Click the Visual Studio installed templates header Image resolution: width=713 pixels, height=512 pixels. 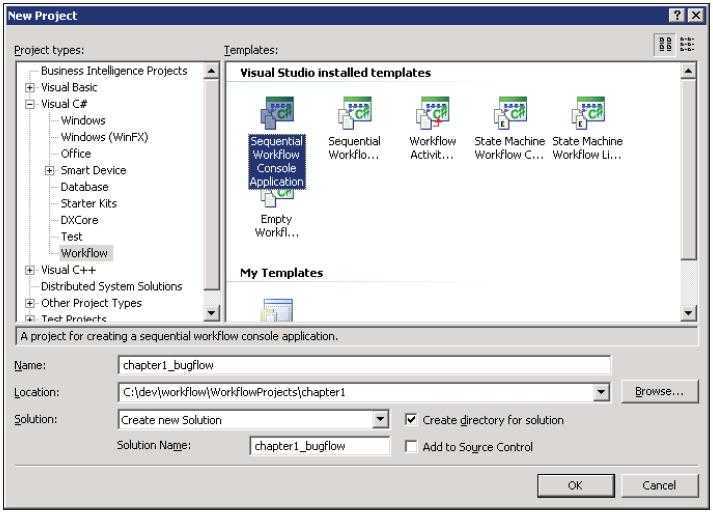(336, 73)
